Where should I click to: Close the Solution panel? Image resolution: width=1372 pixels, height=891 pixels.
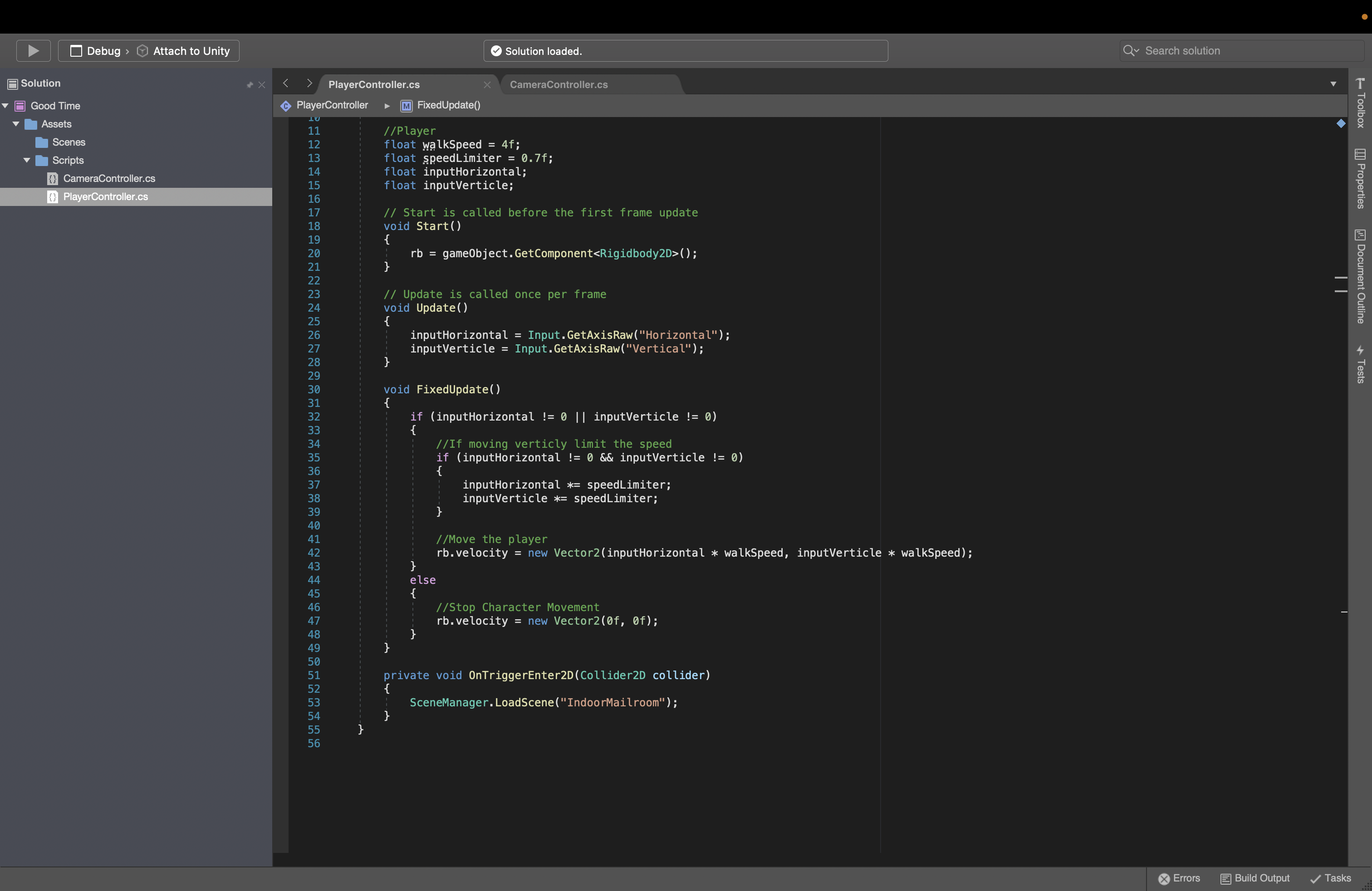point(262,85)
